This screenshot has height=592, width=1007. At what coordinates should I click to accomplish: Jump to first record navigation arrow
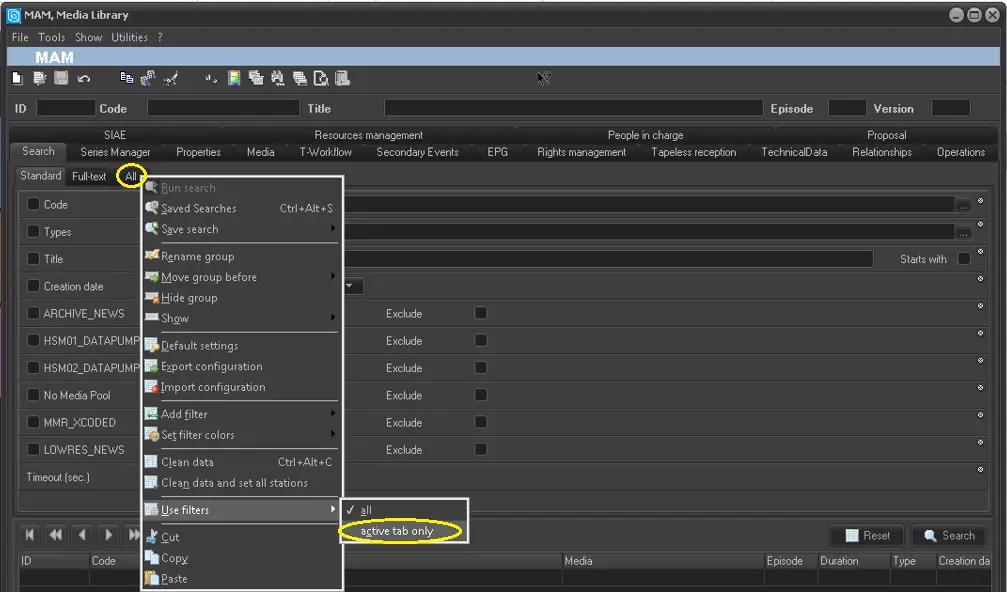click(x=30, y=535)
